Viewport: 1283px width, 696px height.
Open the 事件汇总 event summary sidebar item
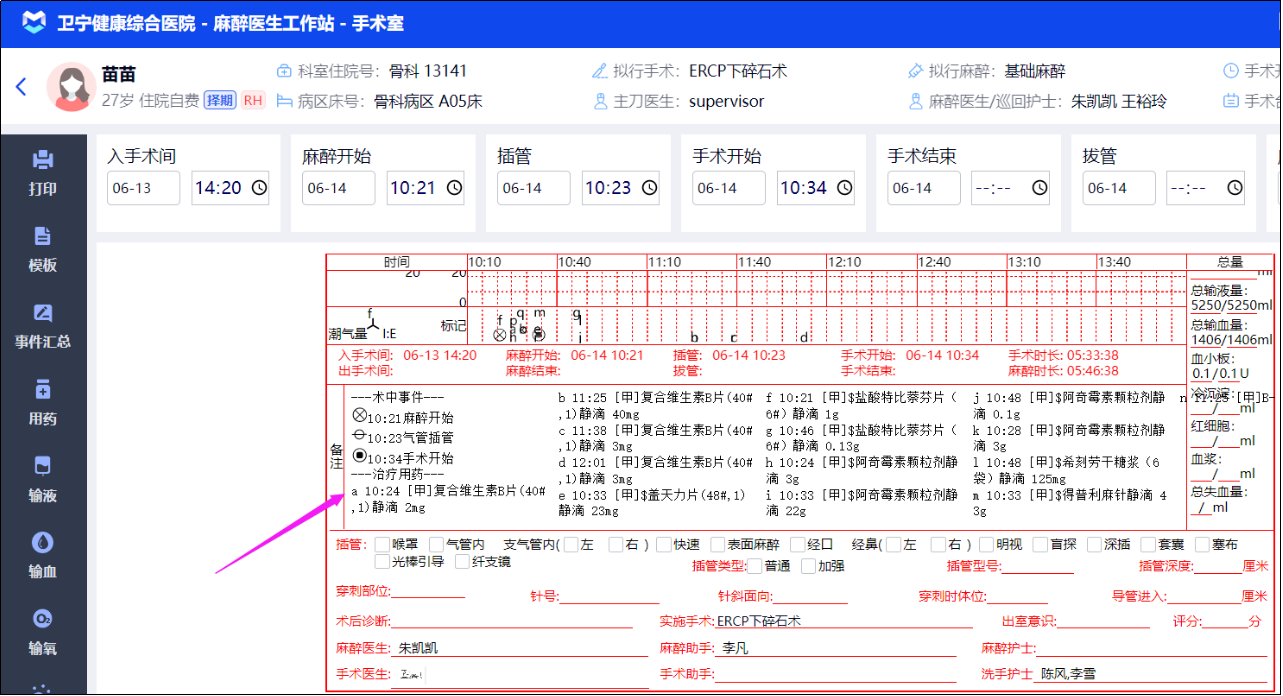[42, 326]
